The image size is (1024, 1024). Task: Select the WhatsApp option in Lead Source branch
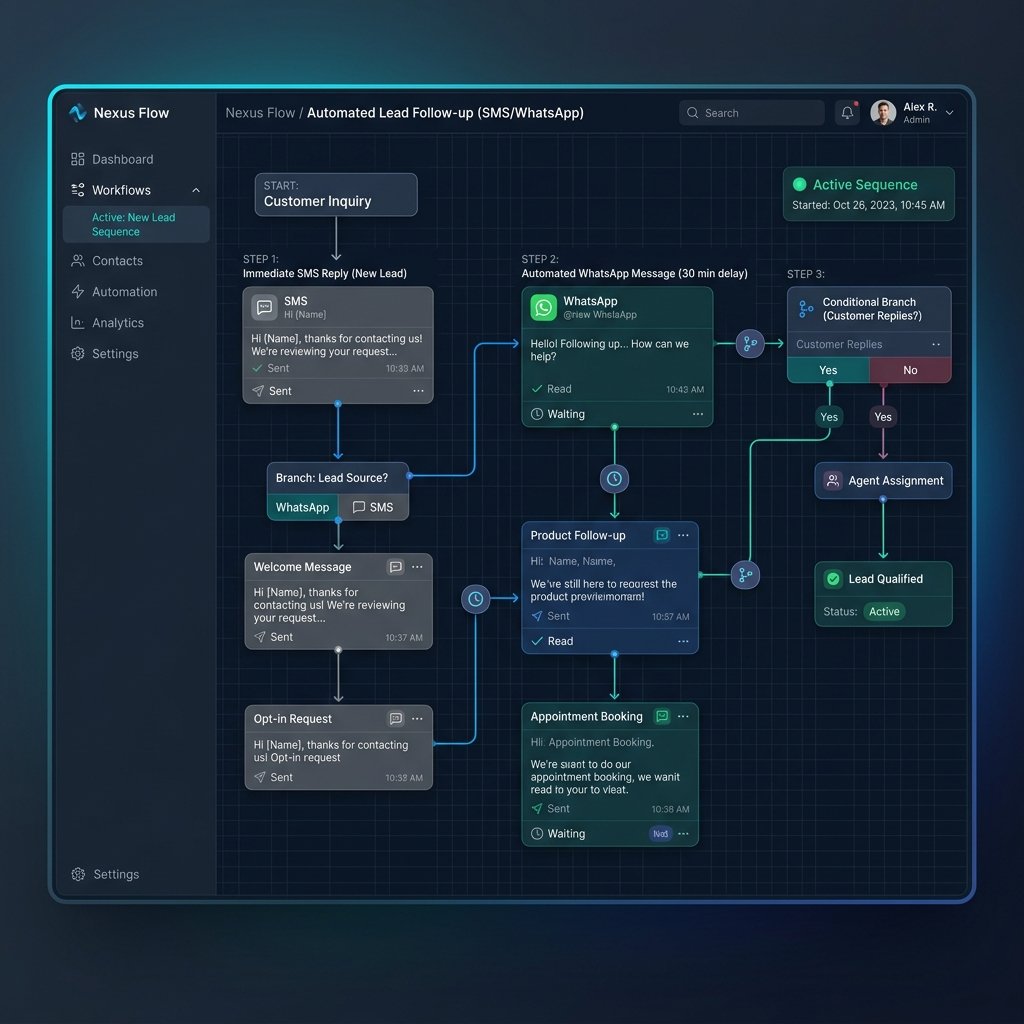tap(302, 507)
